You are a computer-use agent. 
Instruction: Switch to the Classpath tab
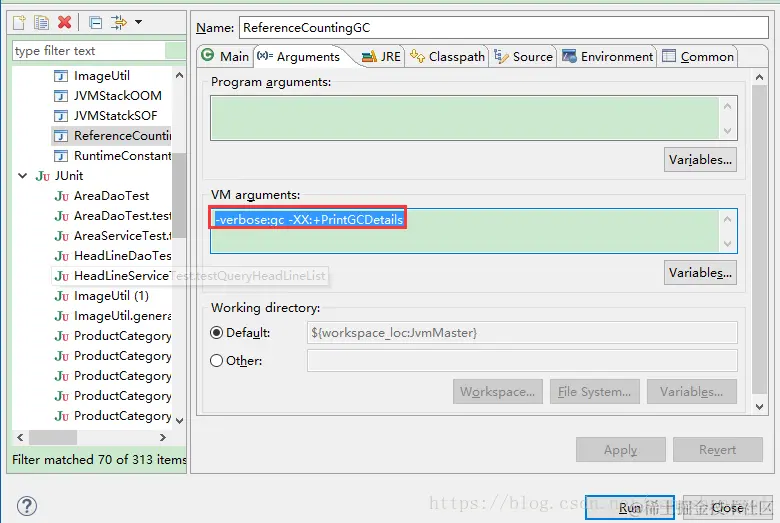[447, 56]
